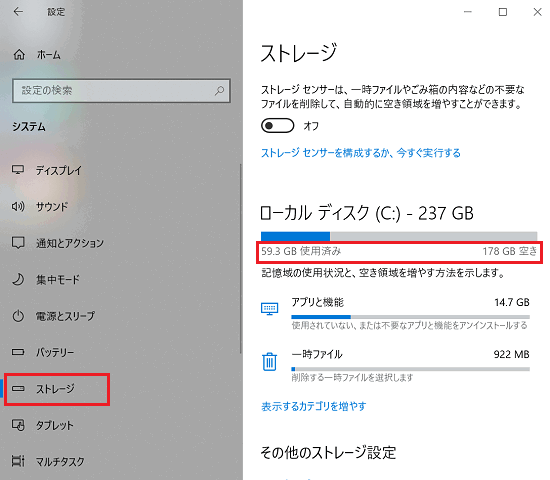The image size is (550, 480).
Task: Click the 922 MB size value
Action: [511, 354]
